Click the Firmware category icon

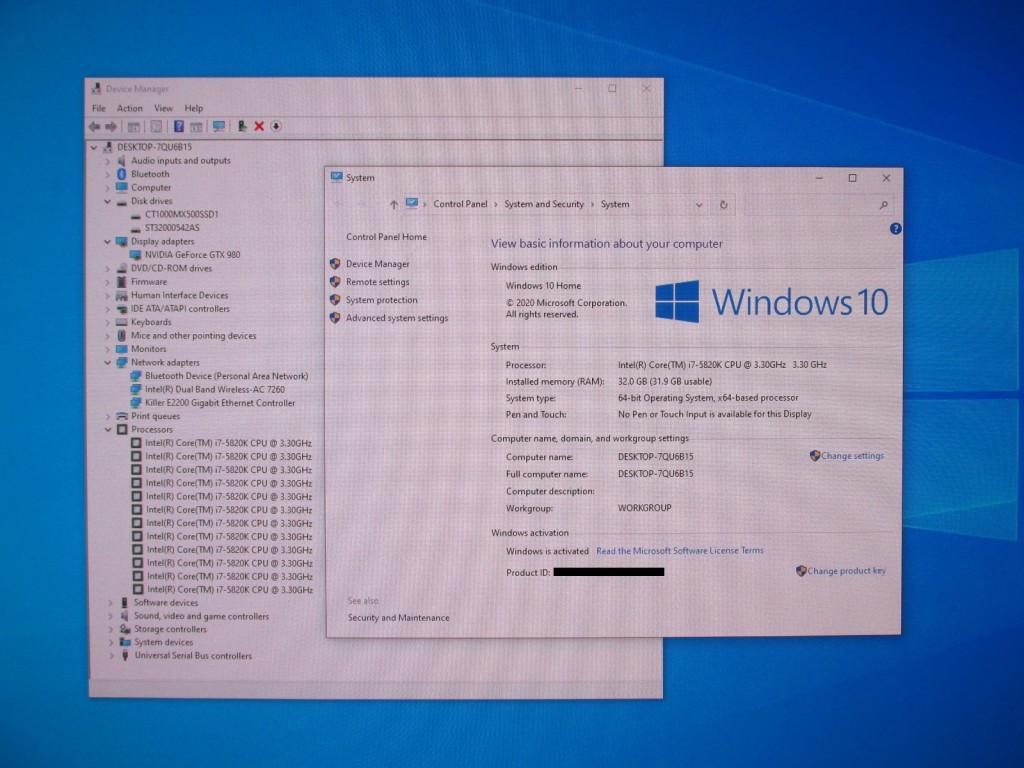click(x=121, y=282)
